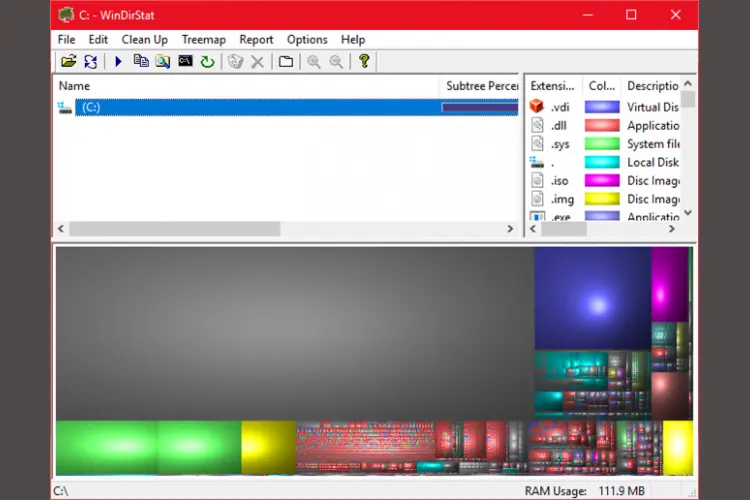The image size is (750, 500).
Task: Open the Options menu
Action: tap(307, 40)
